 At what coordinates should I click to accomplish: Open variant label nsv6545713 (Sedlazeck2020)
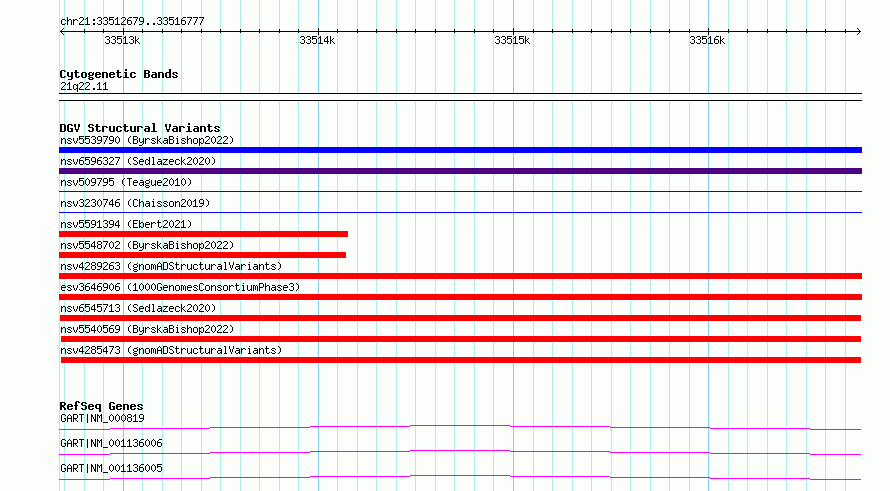138,308
